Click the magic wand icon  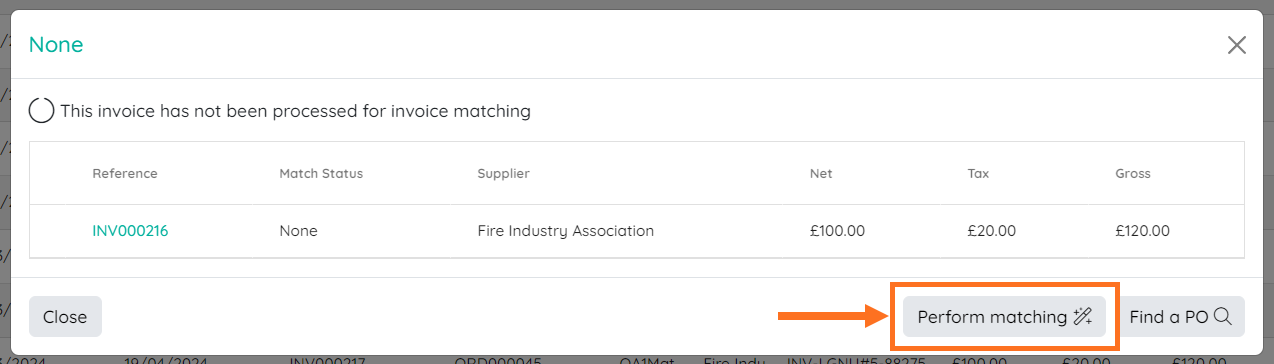pos(1083,317)
